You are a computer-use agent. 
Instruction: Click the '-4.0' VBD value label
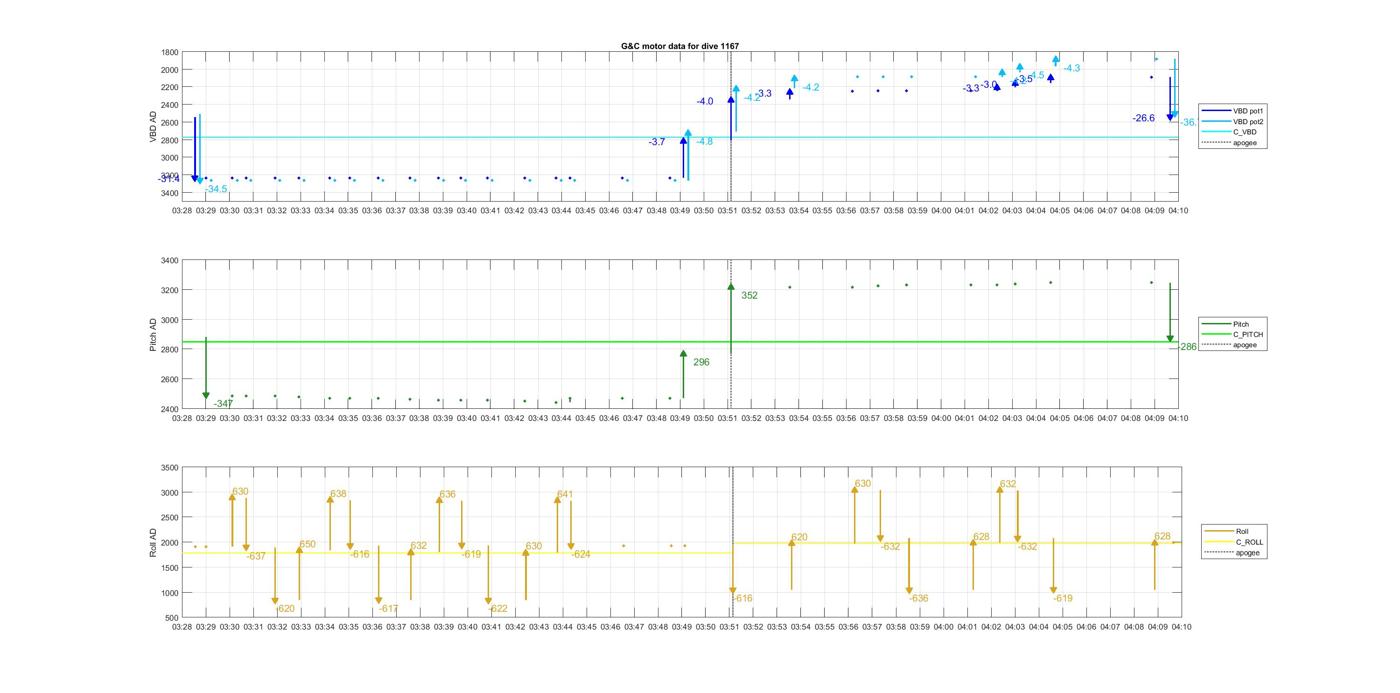tap(705, 102)
